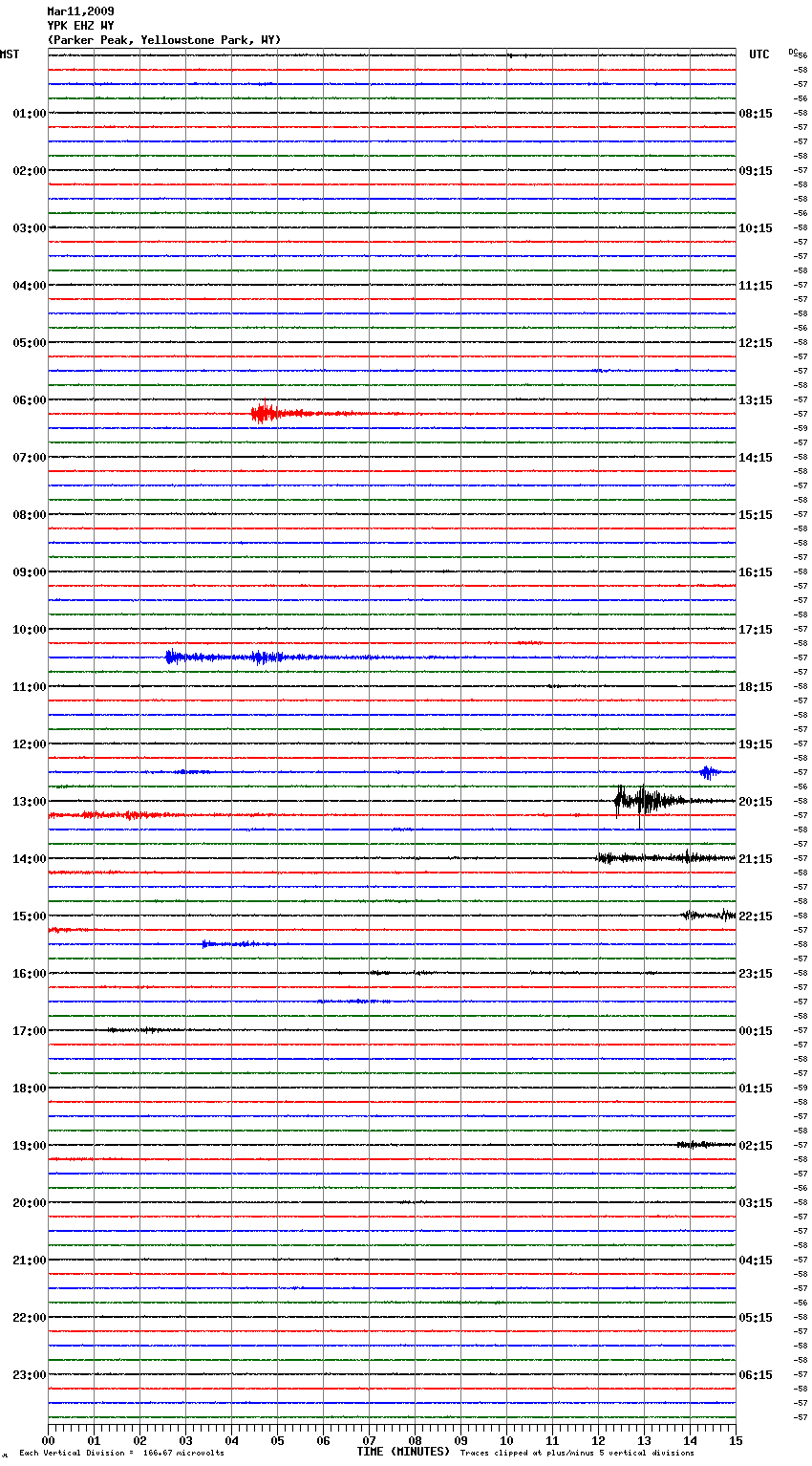This screenshot has height=1466, width=812.
Task: Select the 12:15 UTC time label
Action: coord(756,343)
